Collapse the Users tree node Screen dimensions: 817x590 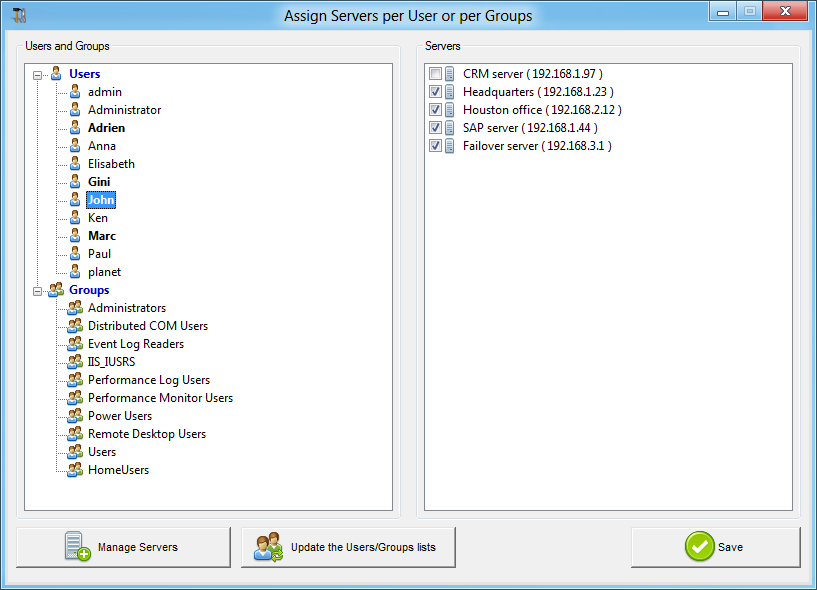[x=37, y=73]
